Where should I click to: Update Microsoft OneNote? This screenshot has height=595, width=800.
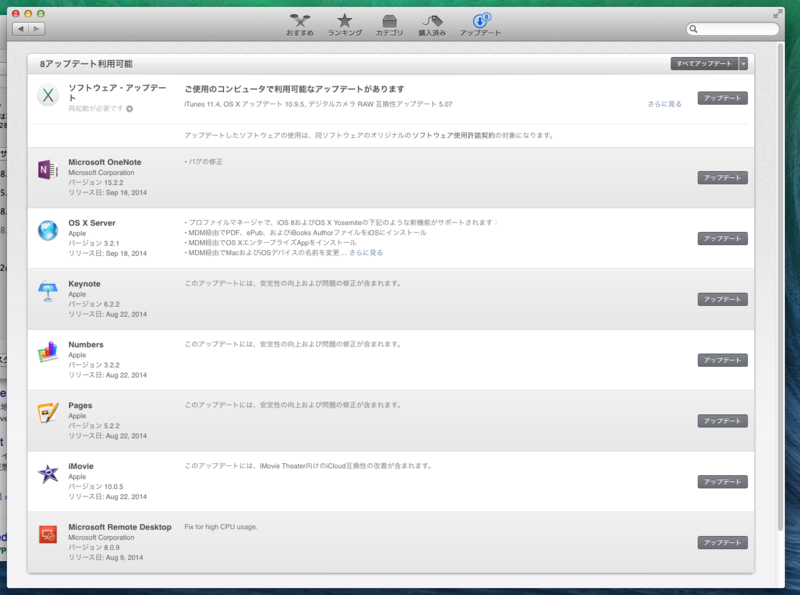point(722,178)
